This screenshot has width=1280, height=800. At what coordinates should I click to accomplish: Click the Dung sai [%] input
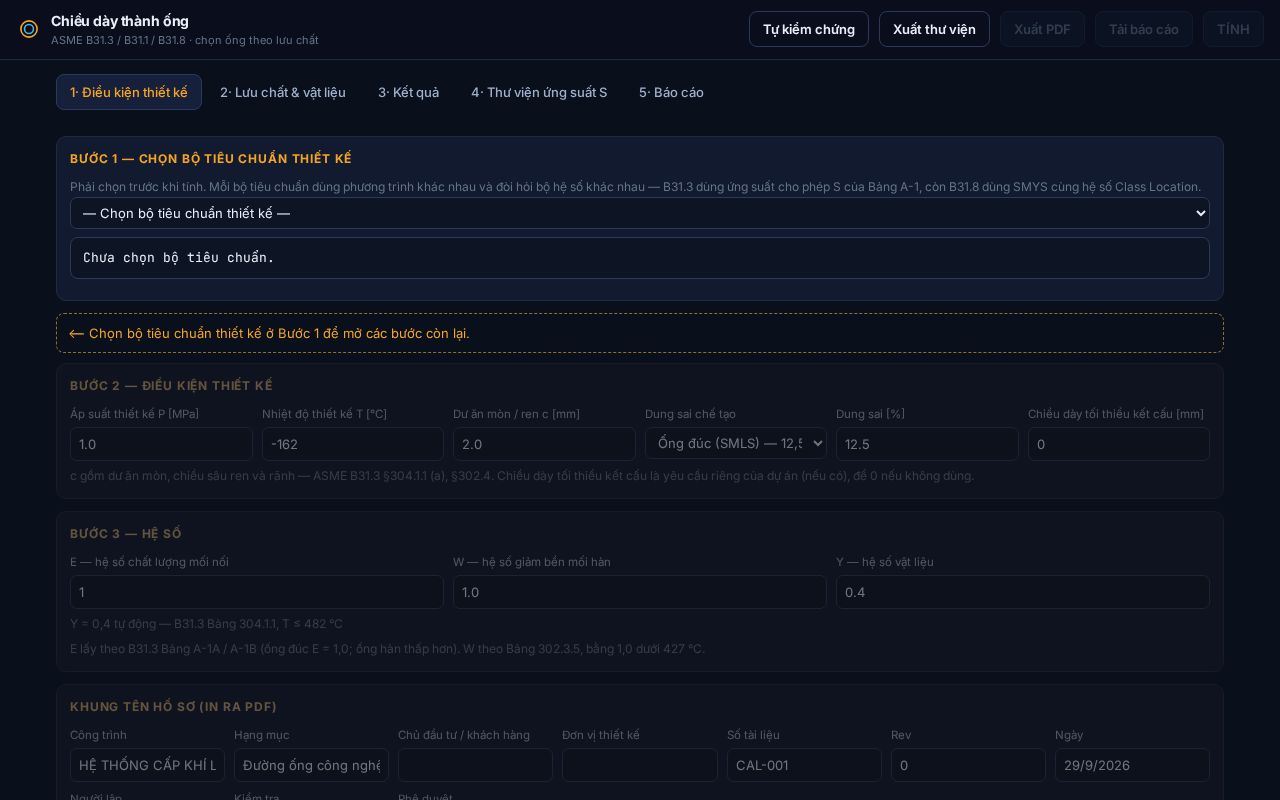pyautogui.click(x=927, y=444)
